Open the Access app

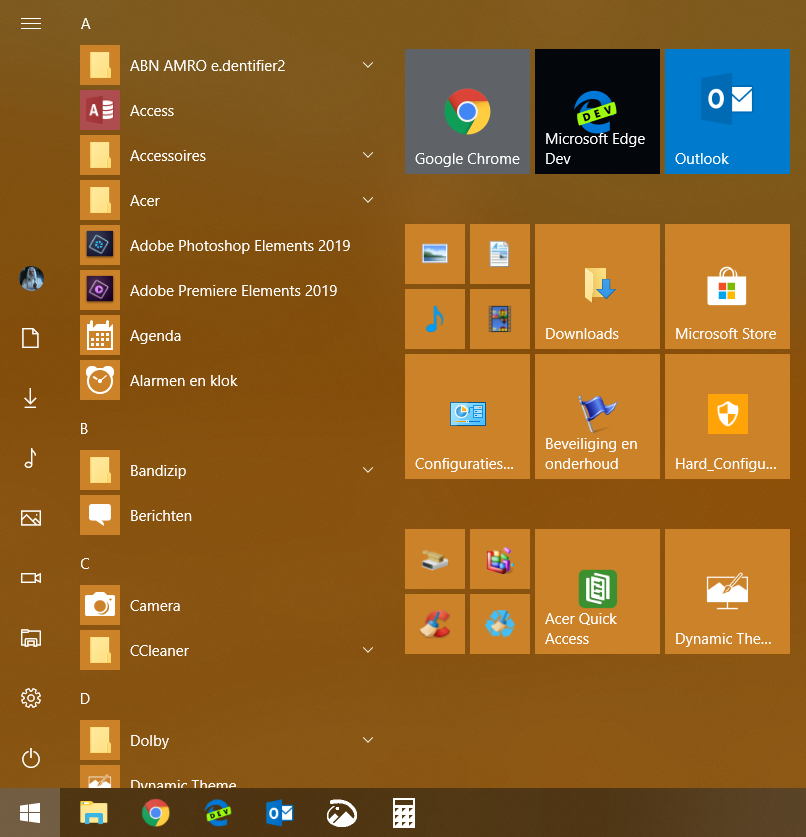click(152, 111)
